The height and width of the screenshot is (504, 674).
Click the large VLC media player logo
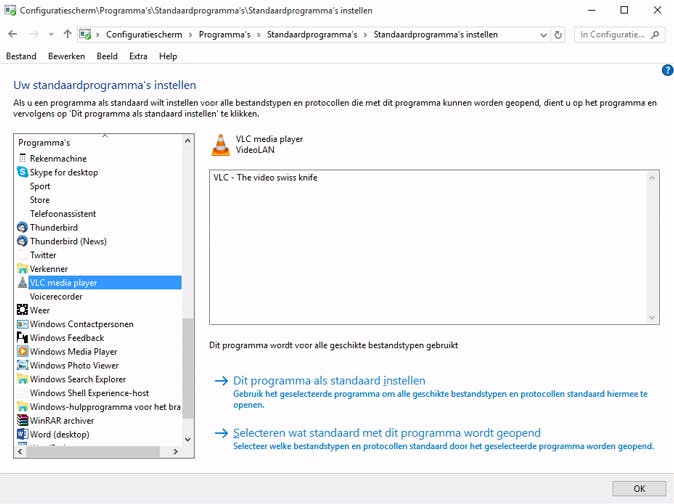pos(221,145)
